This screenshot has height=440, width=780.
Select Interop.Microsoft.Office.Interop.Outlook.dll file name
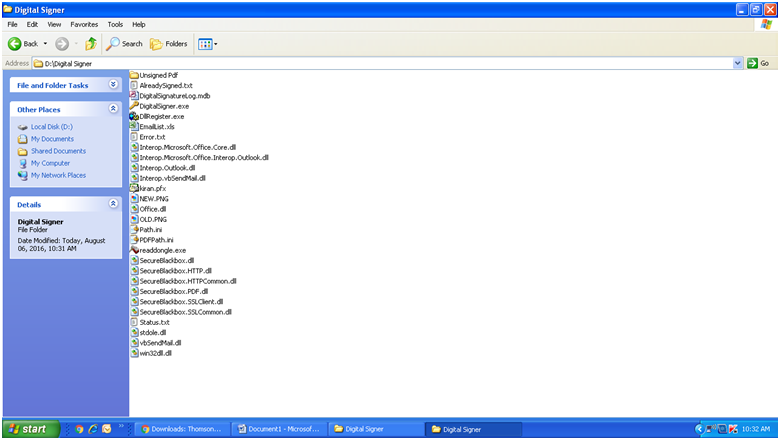tap(204, 158)
